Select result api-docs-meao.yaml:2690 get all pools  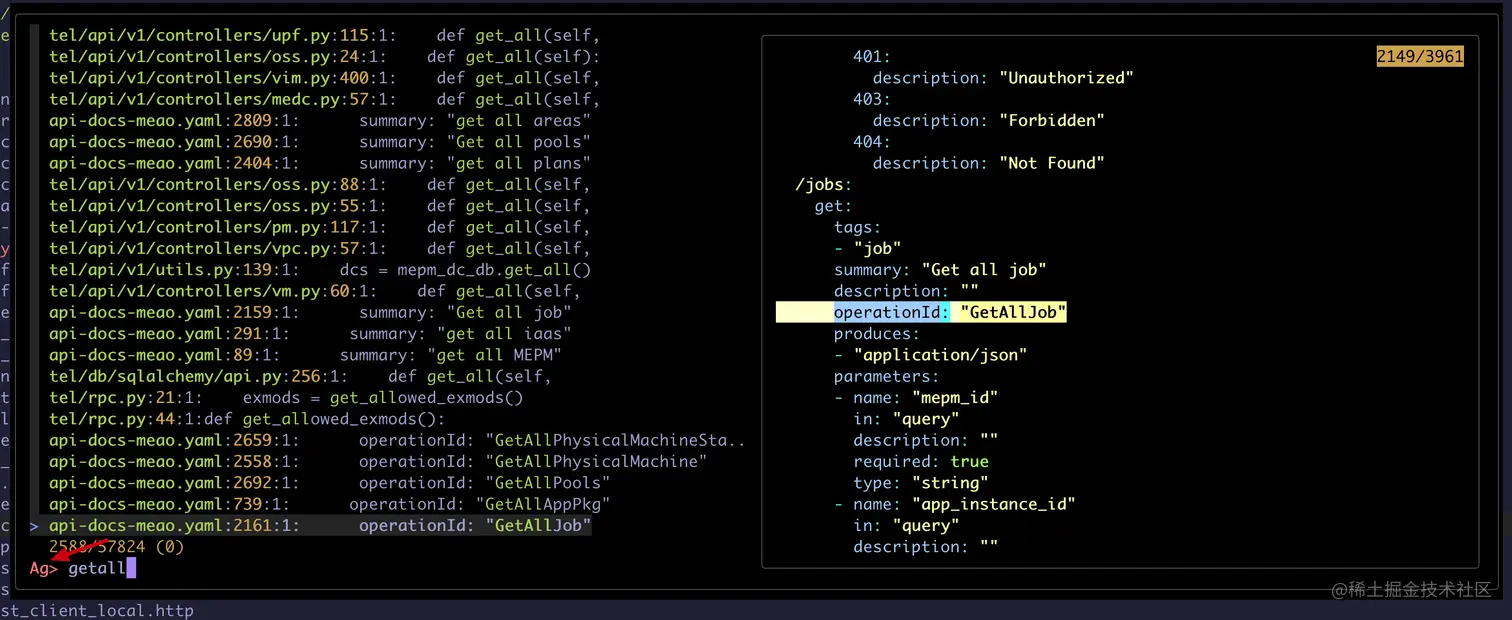coord(320,142)
